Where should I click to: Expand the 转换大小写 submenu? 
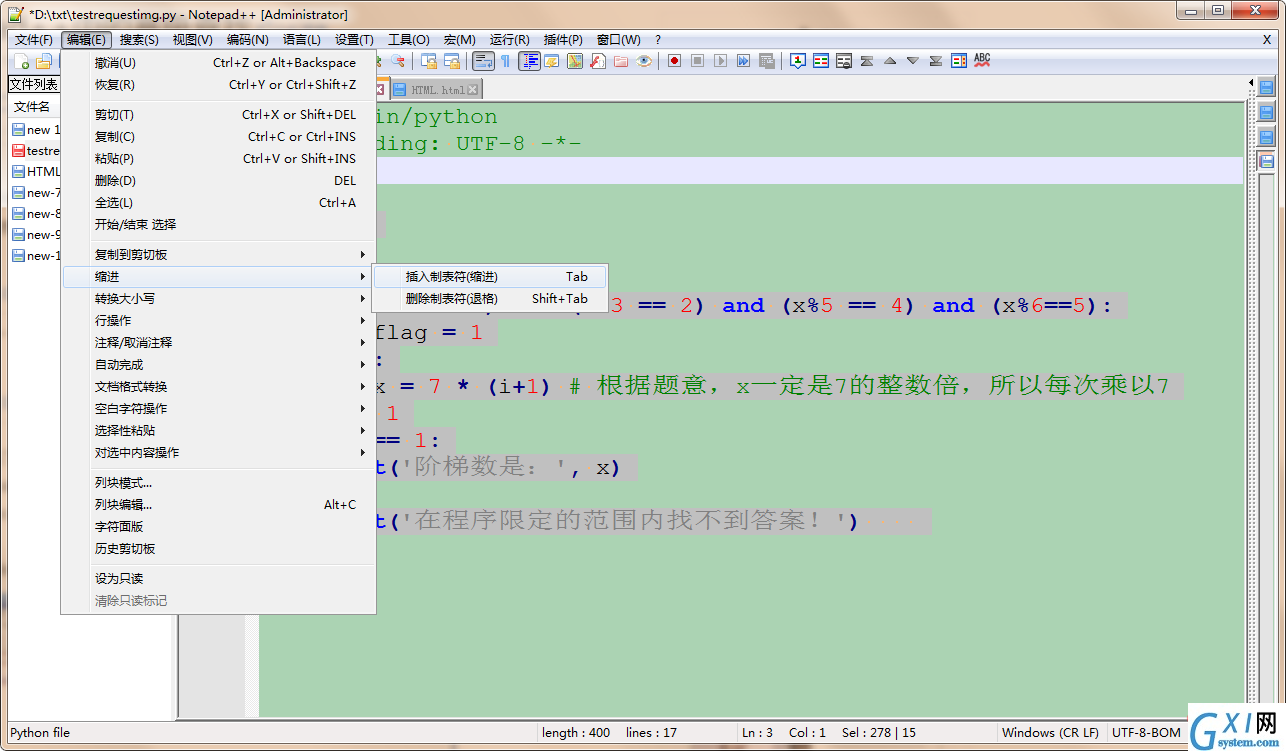point(218,299)
